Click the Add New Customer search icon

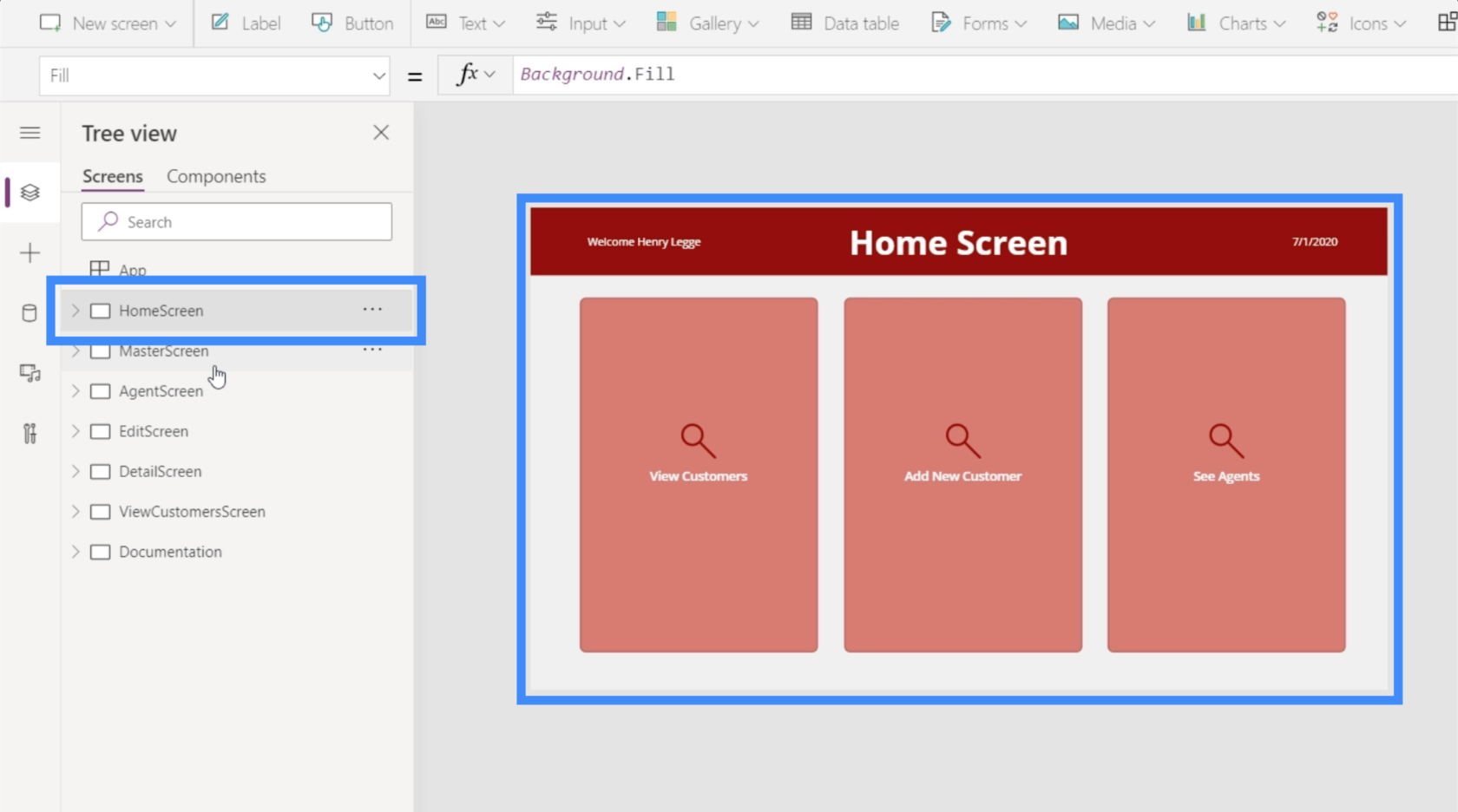(x=962, y=441)
